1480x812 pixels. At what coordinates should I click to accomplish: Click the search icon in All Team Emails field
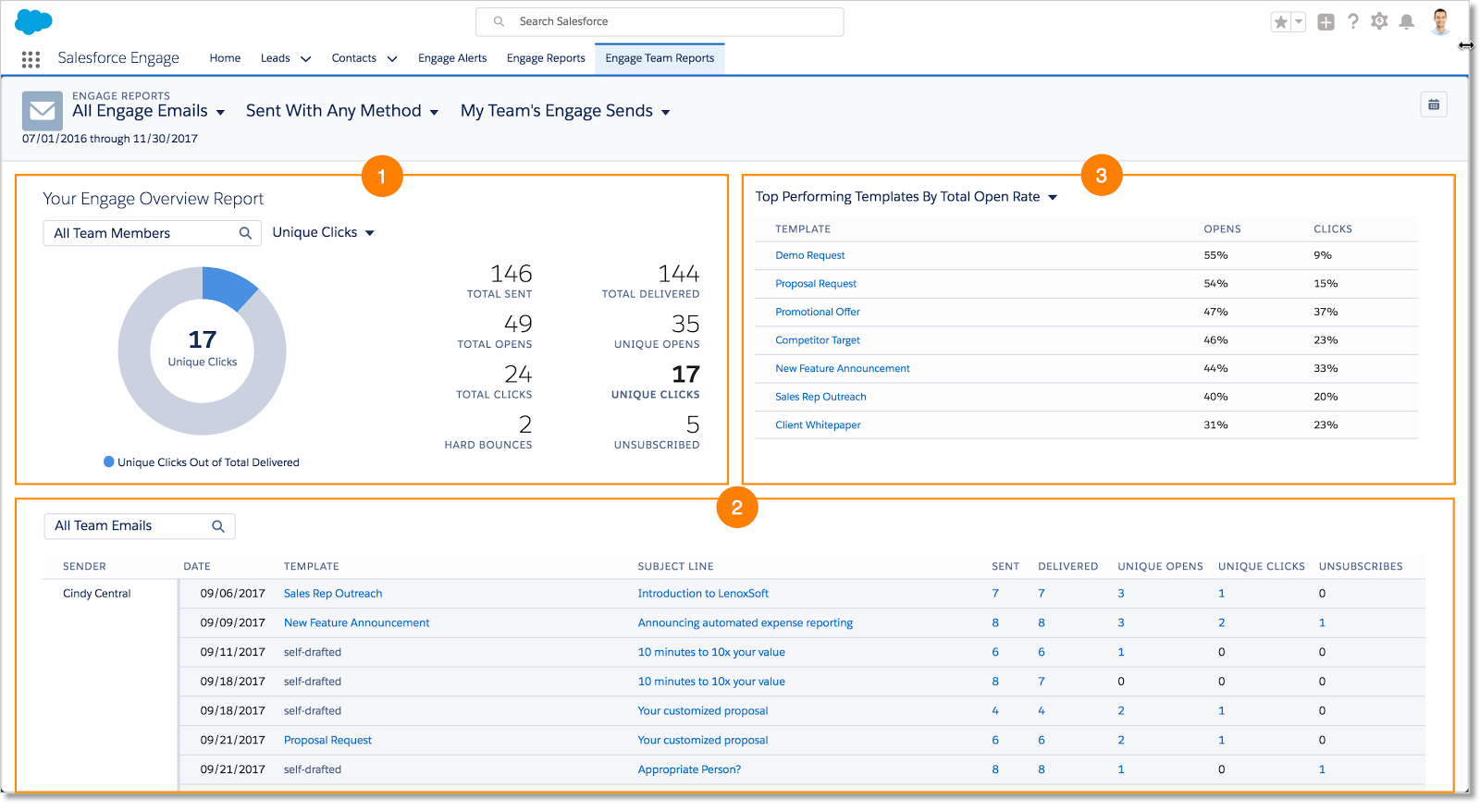[x=218, y=526]
